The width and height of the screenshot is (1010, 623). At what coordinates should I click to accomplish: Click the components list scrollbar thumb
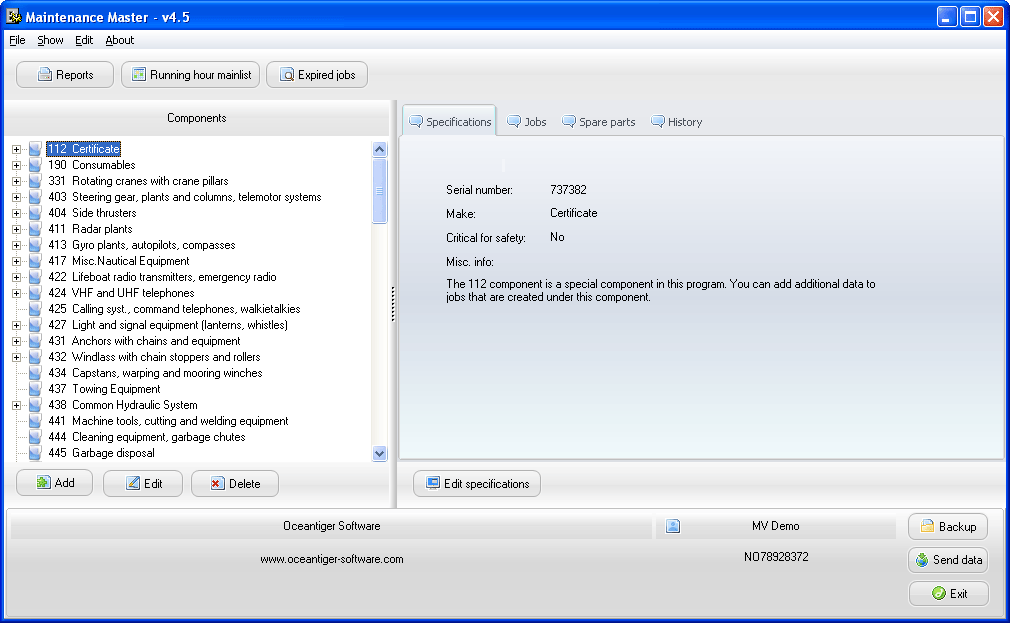tap(379, 191)
